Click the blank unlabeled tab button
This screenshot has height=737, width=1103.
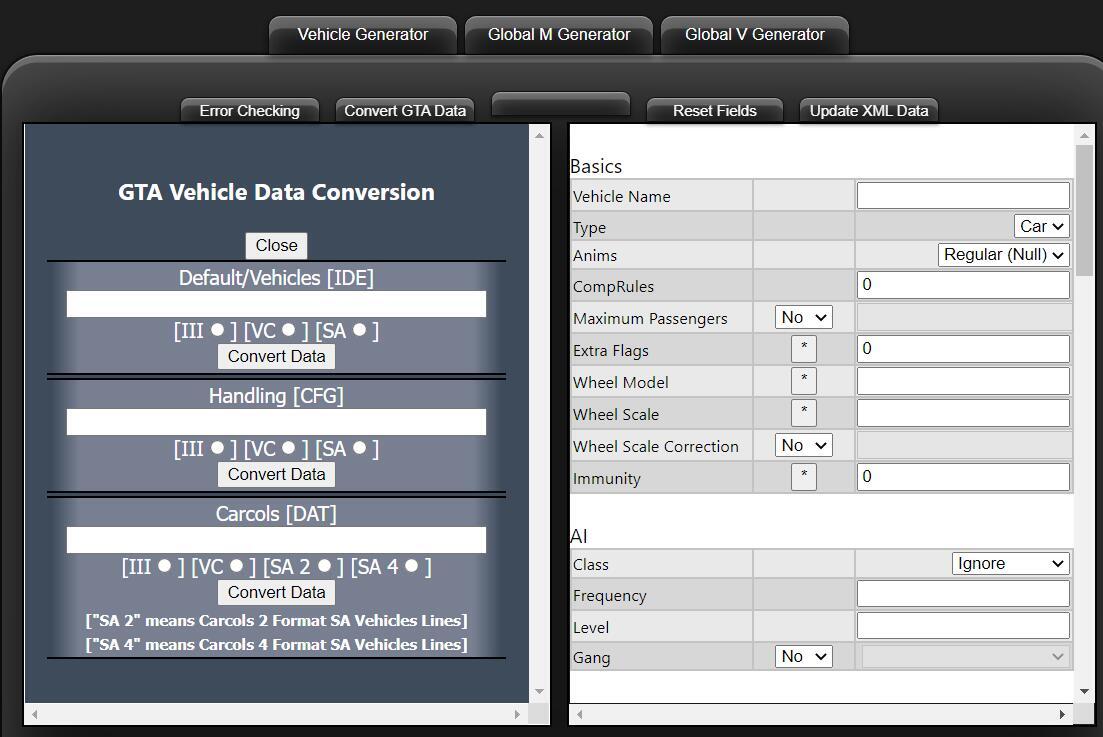(561, 104)
